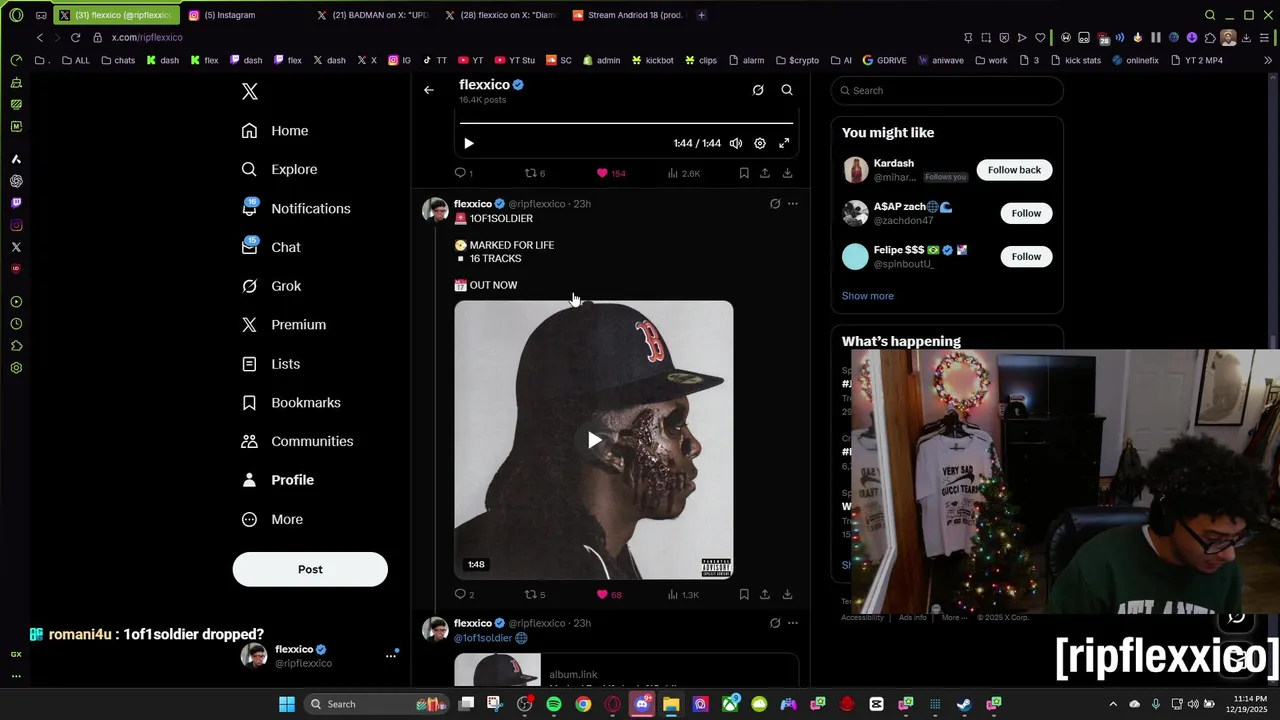The width and height of the screenshot is (1280, 720).
Task: Open the GDRIVE bookmark
Action: click(884, 60)
